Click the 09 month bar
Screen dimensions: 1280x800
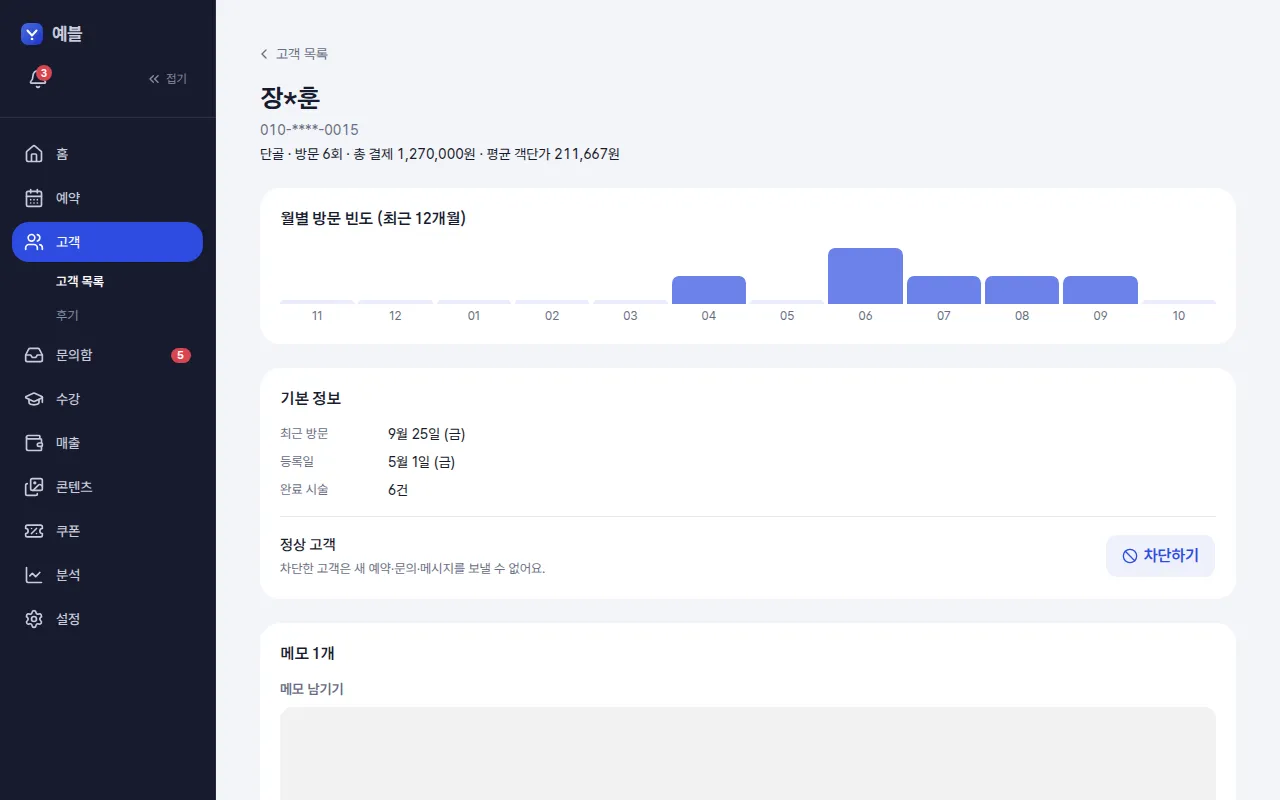(1100, 290)
